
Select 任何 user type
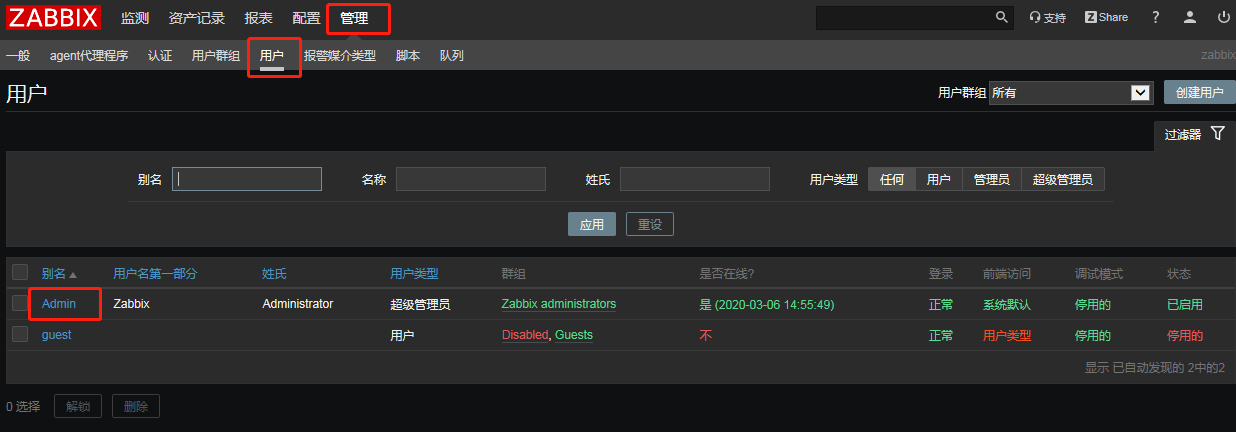coord(892,179)
